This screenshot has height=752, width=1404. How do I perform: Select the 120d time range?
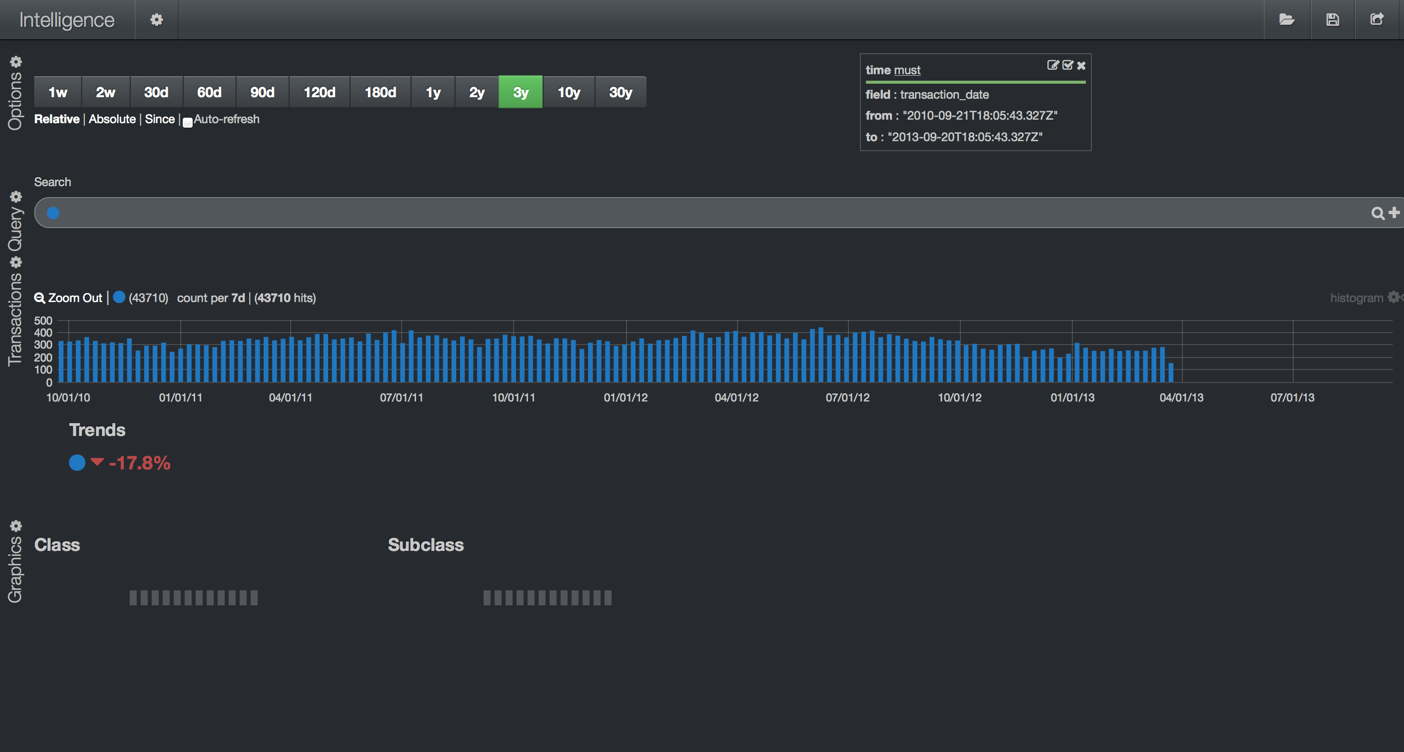[x=319, y=92]
